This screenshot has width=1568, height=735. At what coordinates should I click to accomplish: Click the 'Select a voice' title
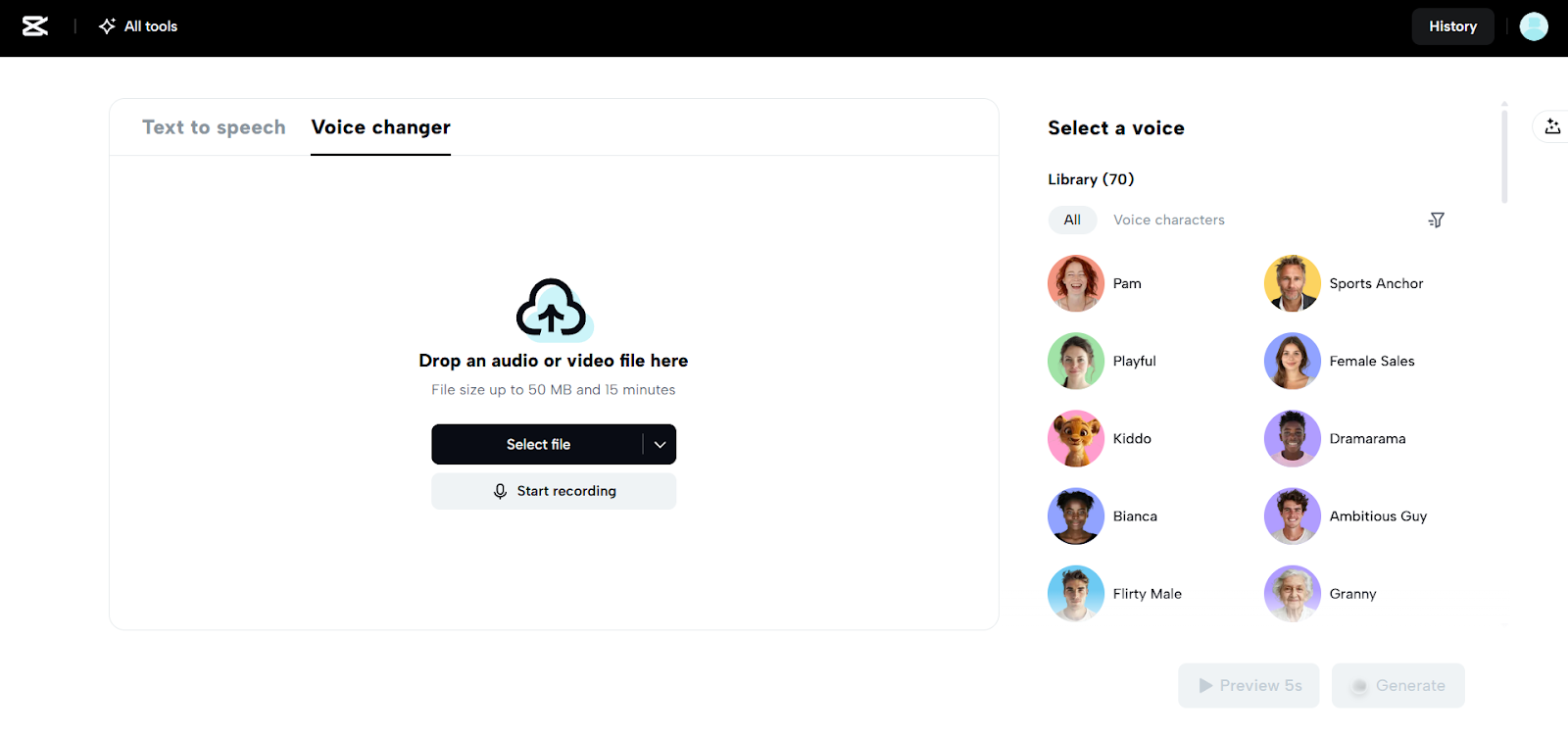coord(1116,128)
